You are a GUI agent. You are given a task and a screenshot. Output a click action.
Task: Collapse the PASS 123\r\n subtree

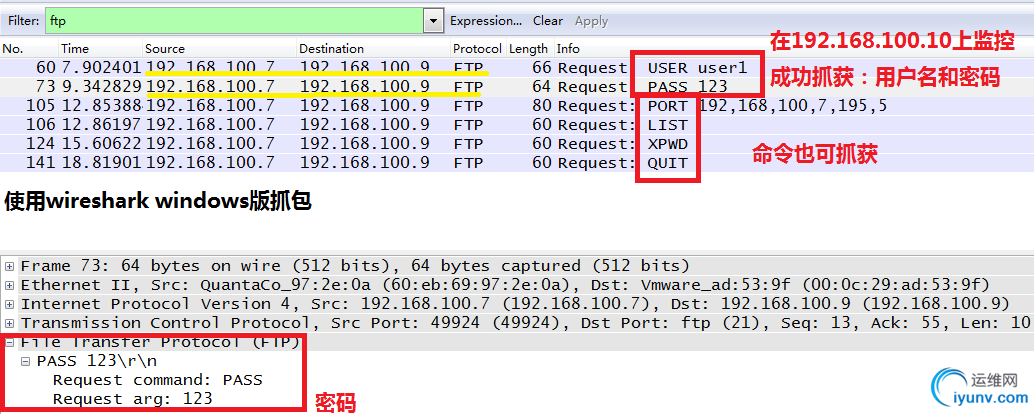[x=27, y=361]
